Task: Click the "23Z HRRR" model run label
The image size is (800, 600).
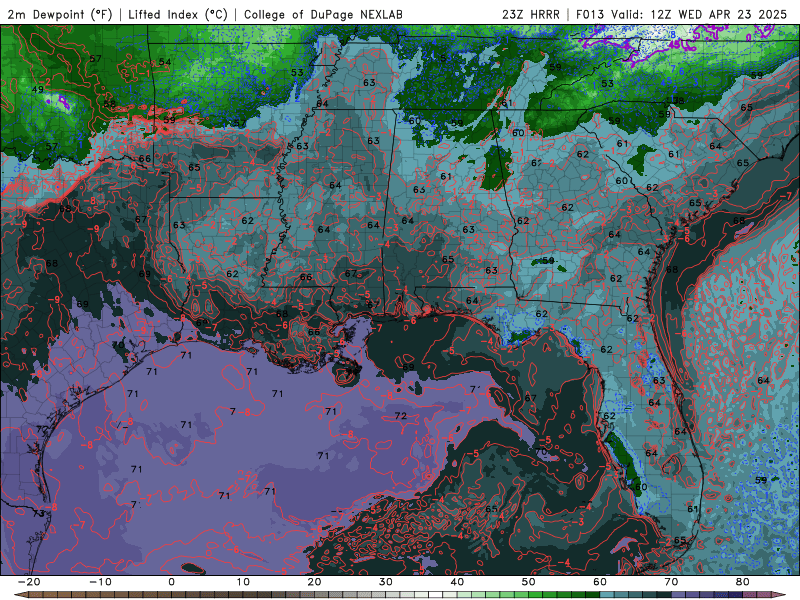Action: tap(531, 14)
